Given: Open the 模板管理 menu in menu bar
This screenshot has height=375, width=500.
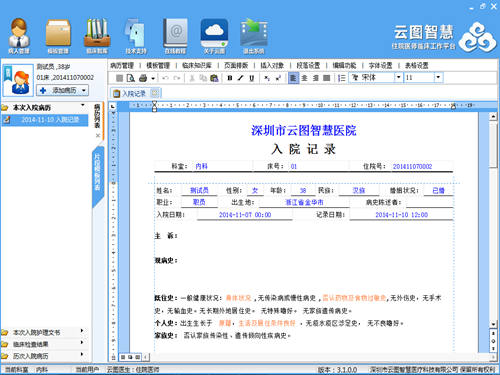Looking at the screenshot, I should coord(158,65).
